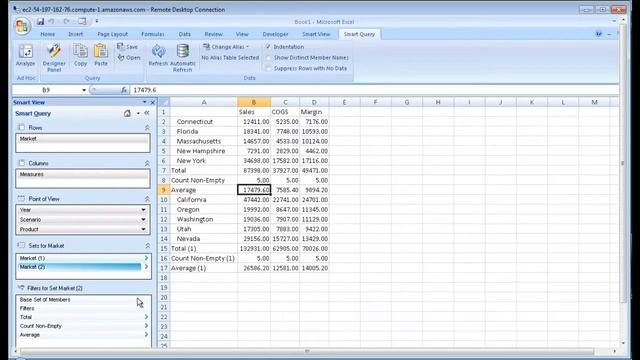Open the Insert ribbon tab
Screen dimensions: 640x360
[x=76, y=34]
